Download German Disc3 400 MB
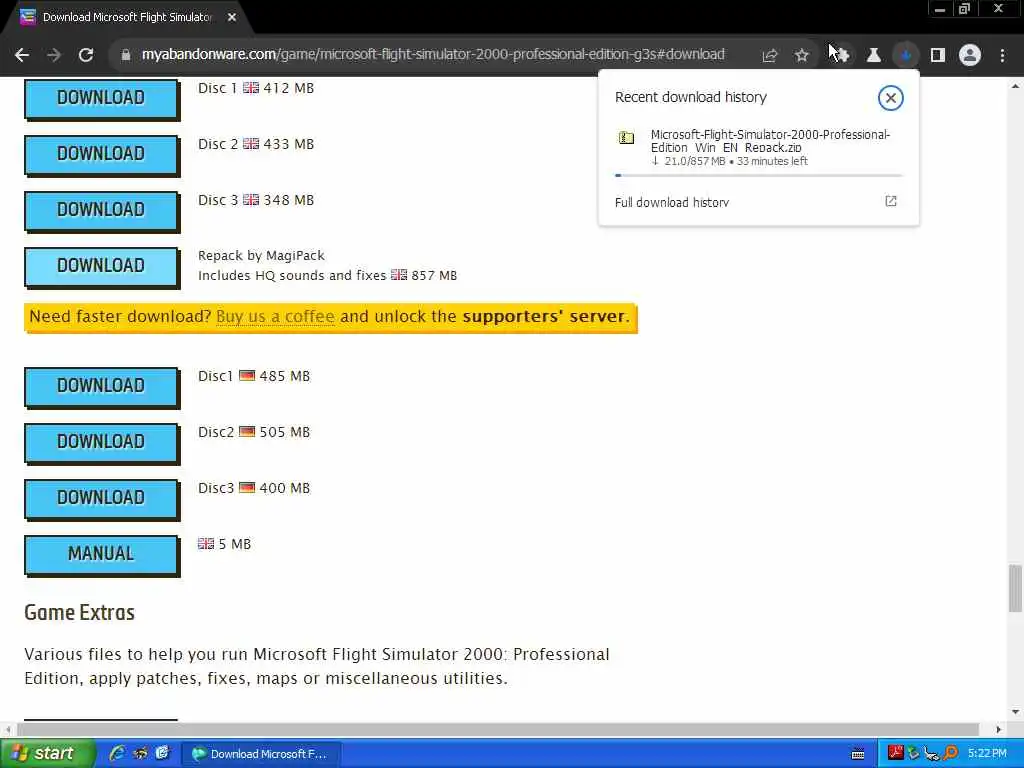1024x768 pixels. point(101,498)
